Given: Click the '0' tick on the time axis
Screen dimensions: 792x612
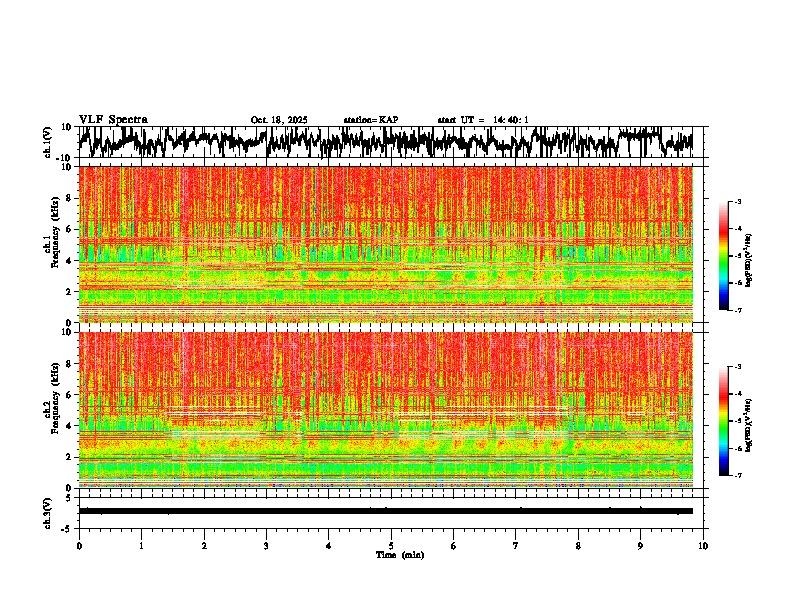Looking at the screenshot, I should click(79, 546).
